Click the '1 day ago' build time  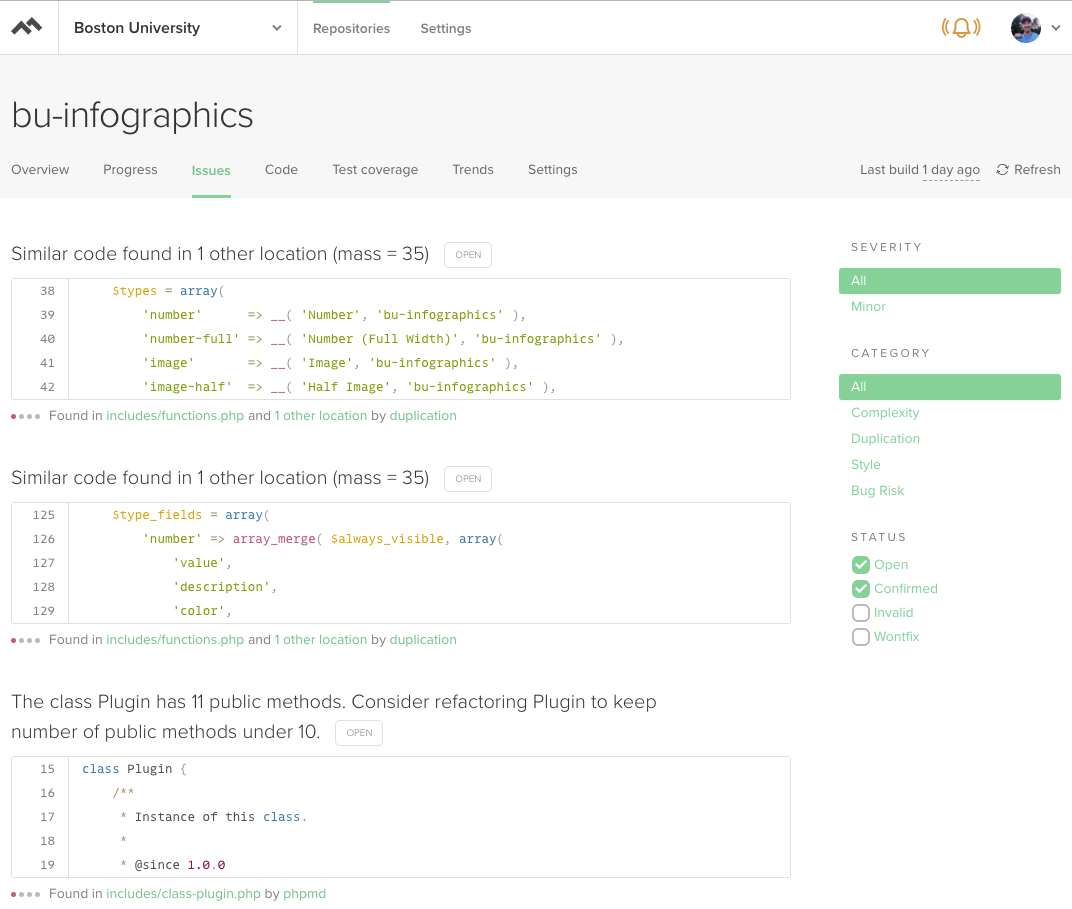click(951, 169)
